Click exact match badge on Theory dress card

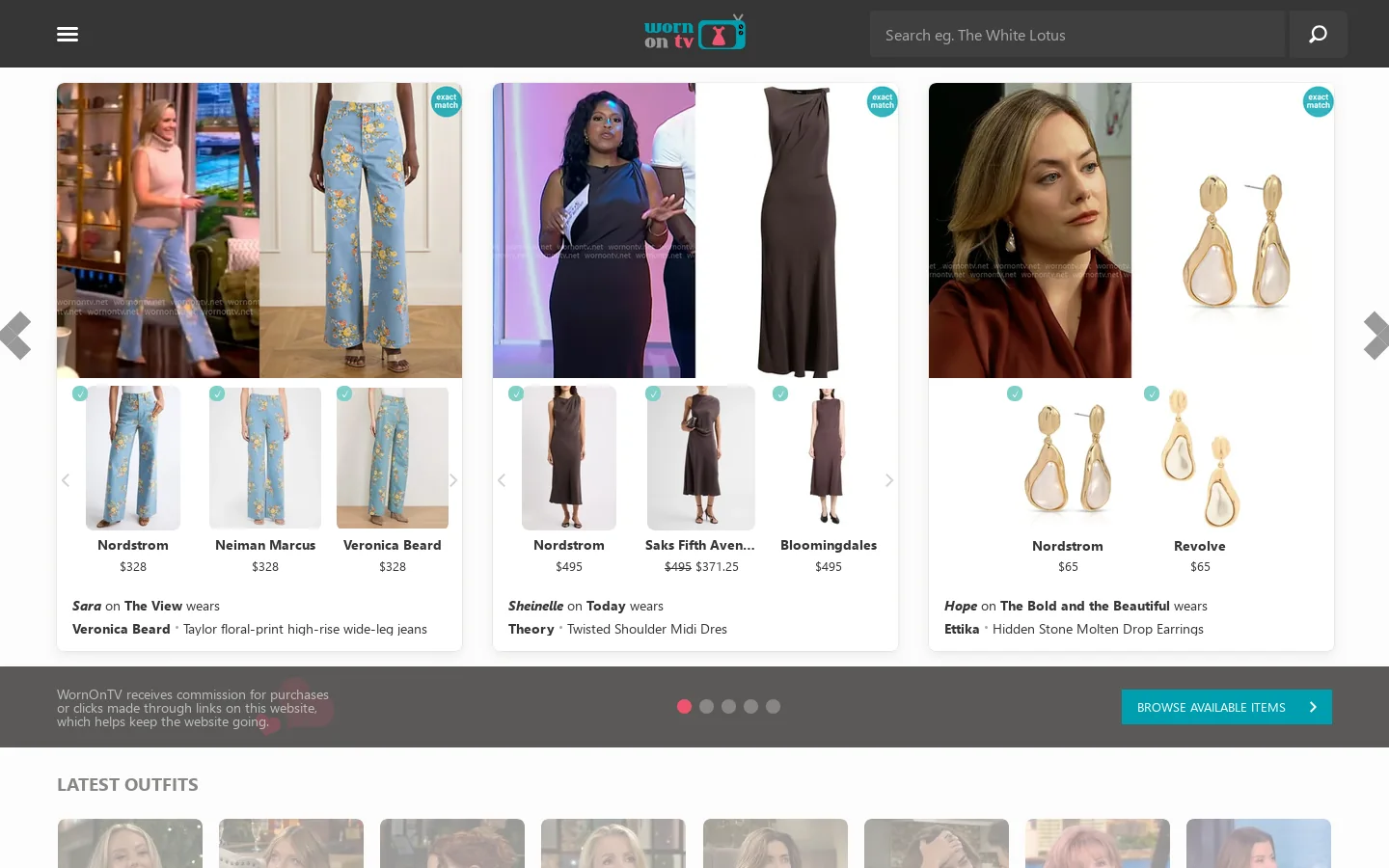click(882, 101)
